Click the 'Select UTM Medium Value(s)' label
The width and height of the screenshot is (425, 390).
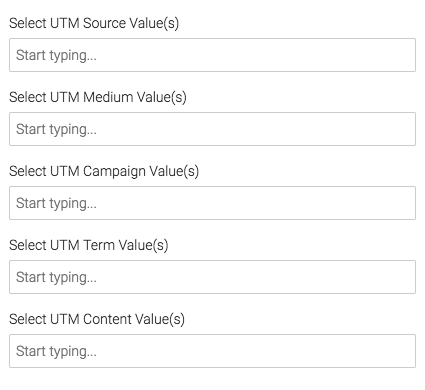[x=98, y=97]
